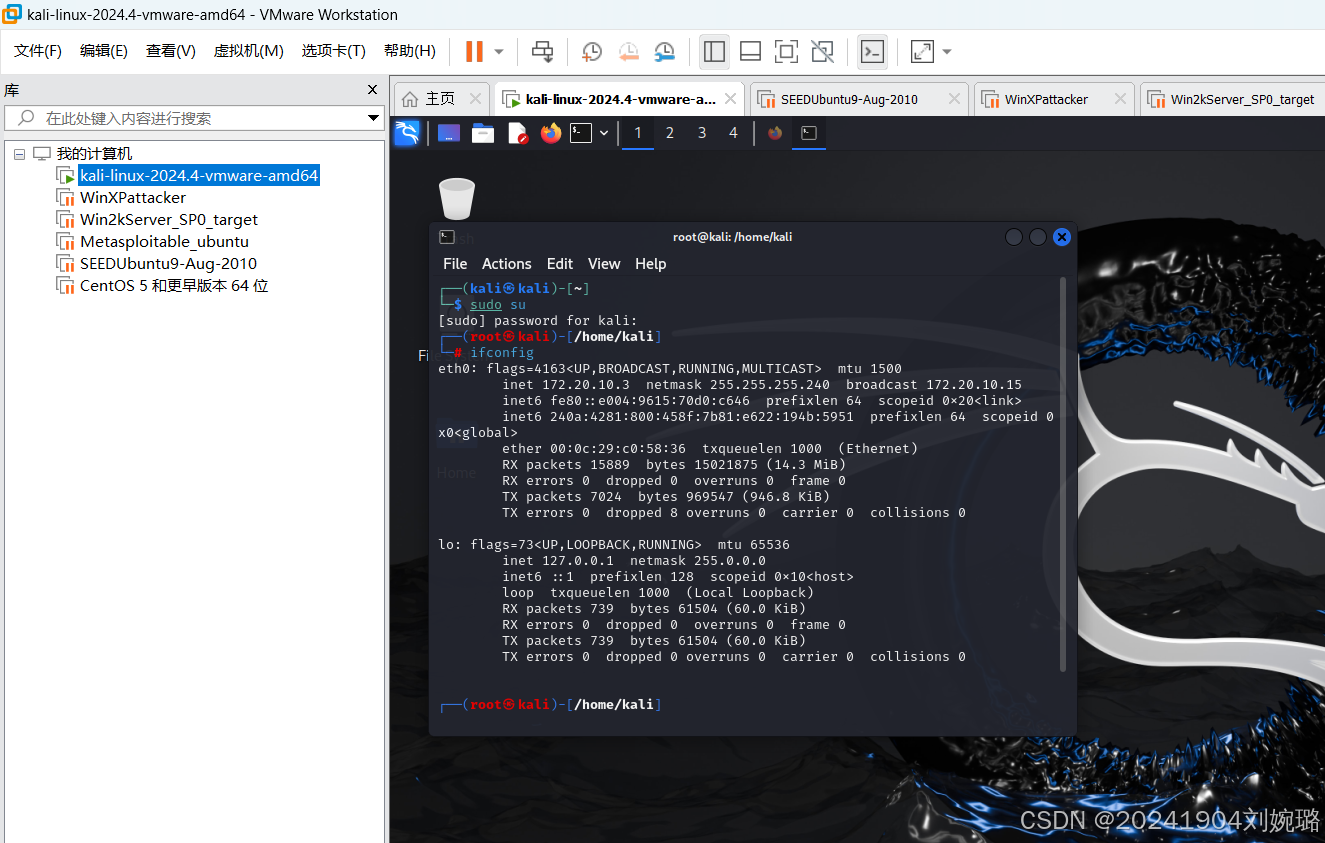Open the stretch display dropdown arrow
The width and height of the screenshot is (1325, 843).
pyautogui.click(x=947, y=51)
